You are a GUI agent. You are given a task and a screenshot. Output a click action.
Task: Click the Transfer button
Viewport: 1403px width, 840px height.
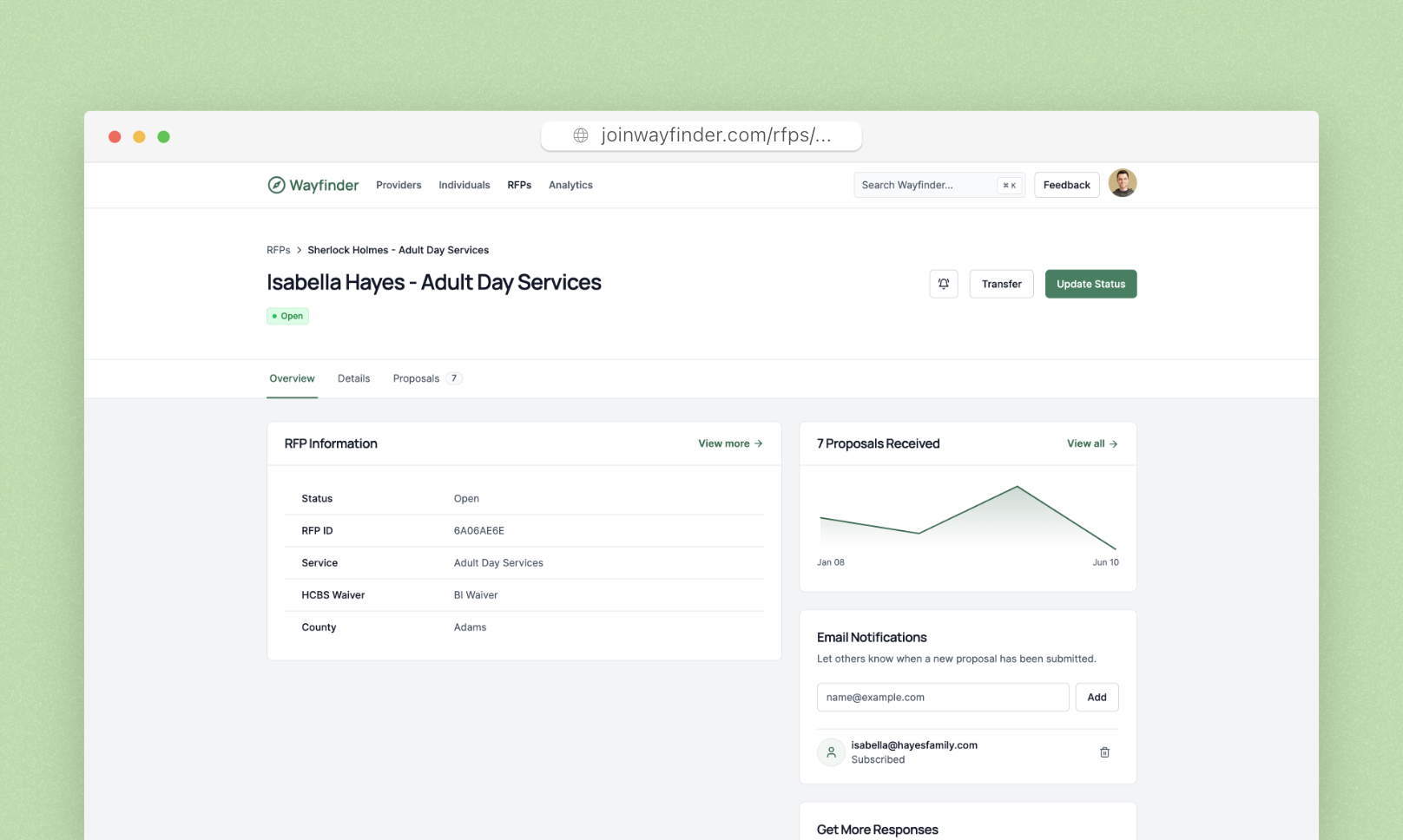[1001, 284]
